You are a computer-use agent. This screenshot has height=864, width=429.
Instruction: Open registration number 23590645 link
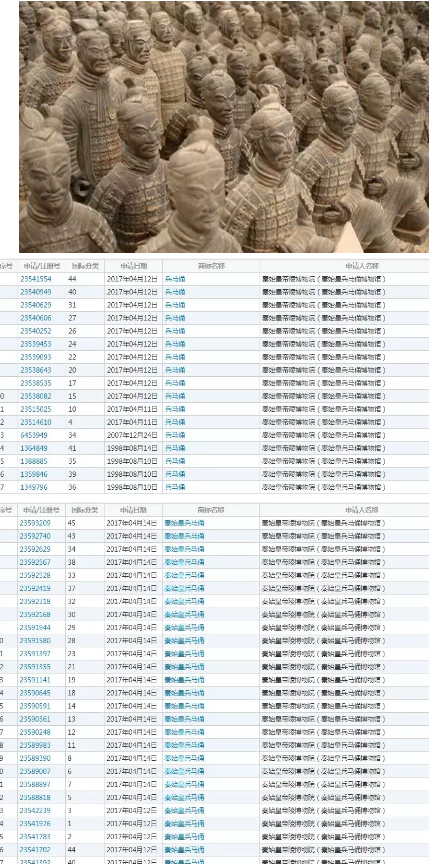pyautogui.click(x=35, y=693)
